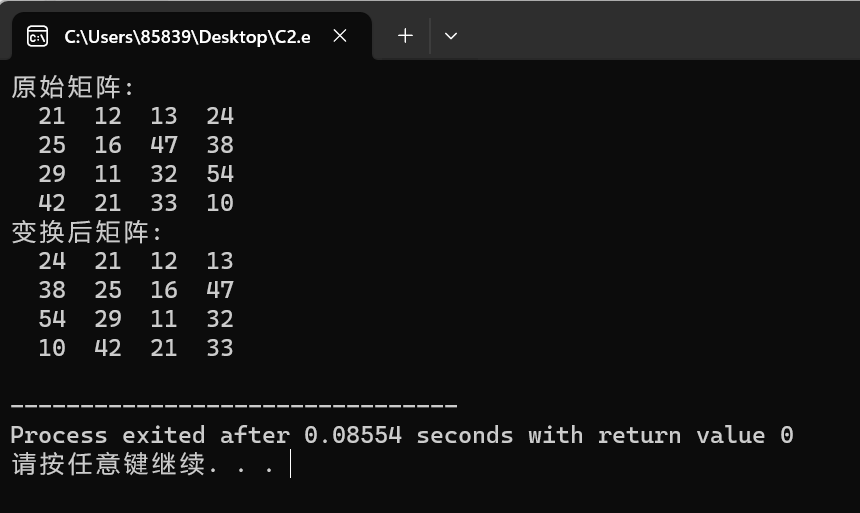
Task: Select the C:\Users\85839\Desktop\C2.e tab
Action: [187, 37]
